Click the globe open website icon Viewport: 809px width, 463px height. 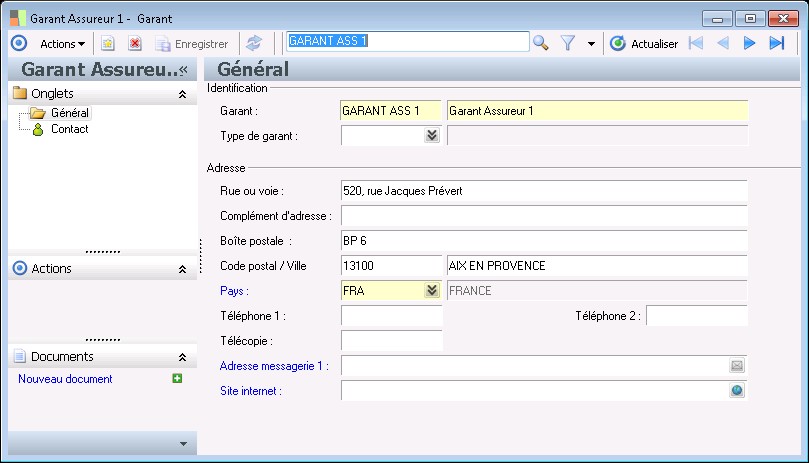click(737, 390)
